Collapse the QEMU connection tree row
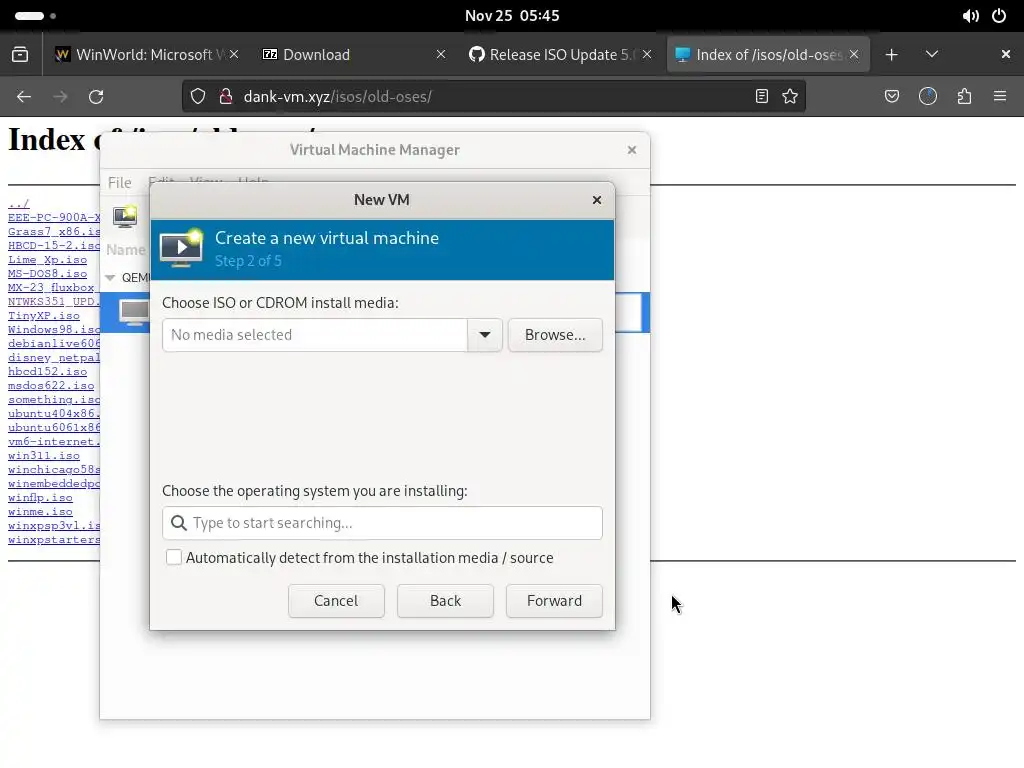Screen dimensions: 1024x768 click(110, 278)
